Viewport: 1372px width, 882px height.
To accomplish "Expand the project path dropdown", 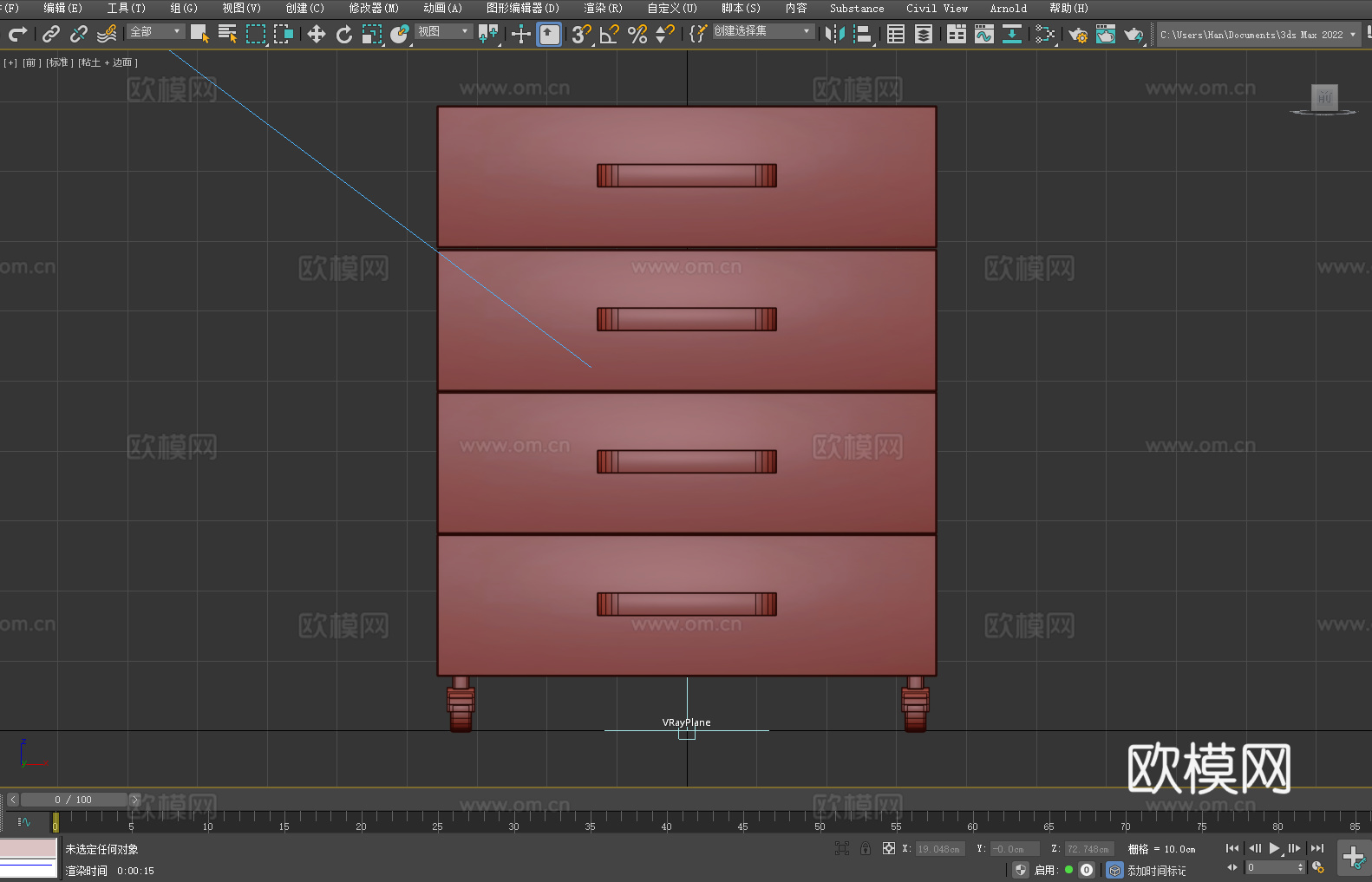I will point(1352,35).
